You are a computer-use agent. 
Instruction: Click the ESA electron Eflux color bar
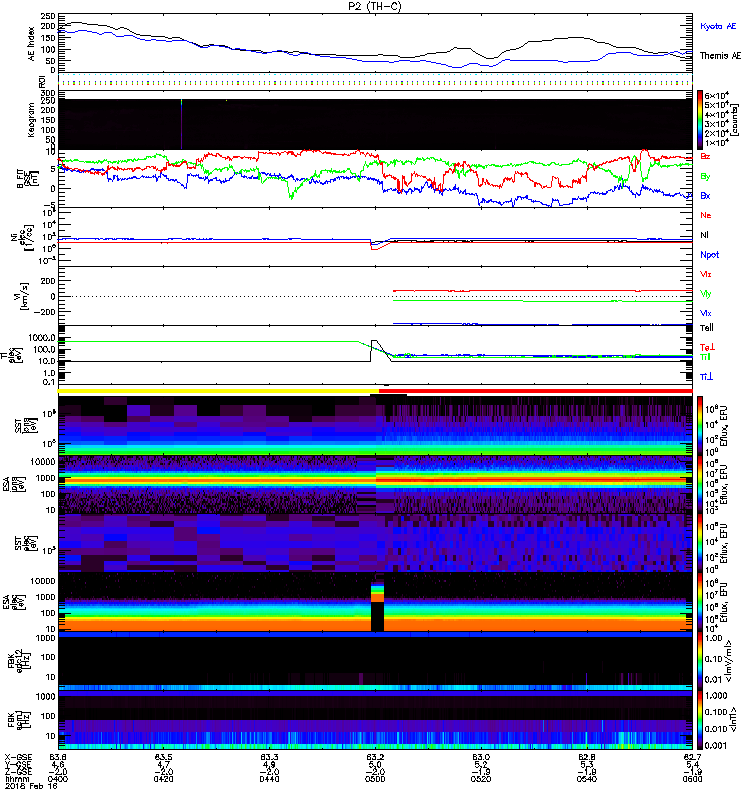tap(700, 602)
